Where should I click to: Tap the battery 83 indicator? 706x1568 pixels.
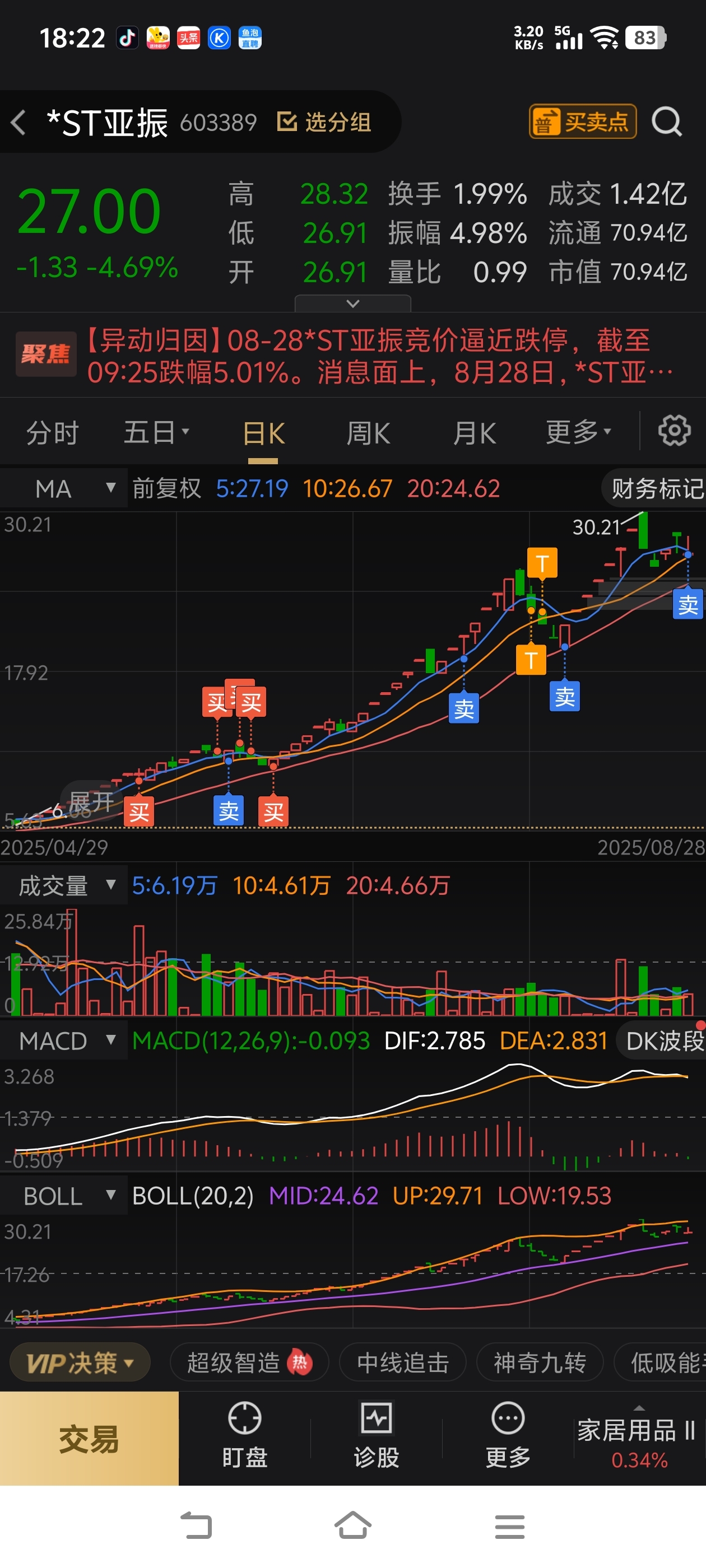tap(645, 38)
